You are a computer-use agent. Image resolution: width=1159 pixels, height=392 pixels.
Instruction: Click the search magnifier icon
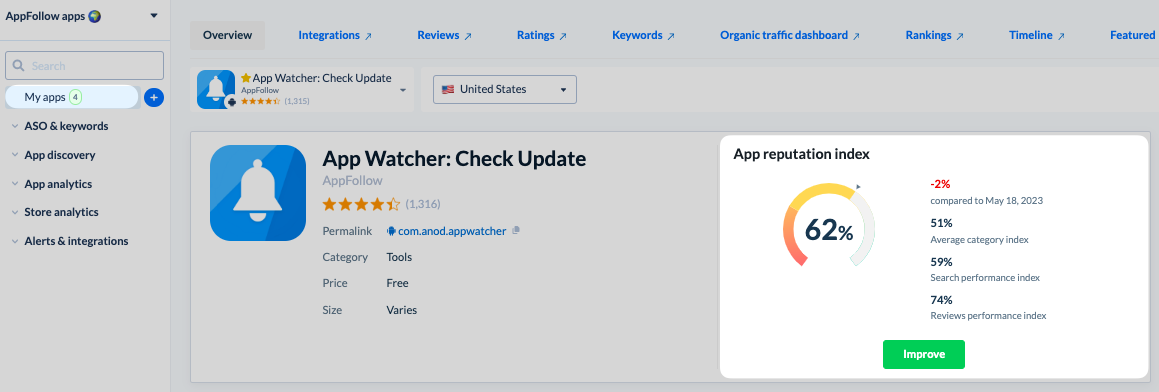[x=18, y=66]
